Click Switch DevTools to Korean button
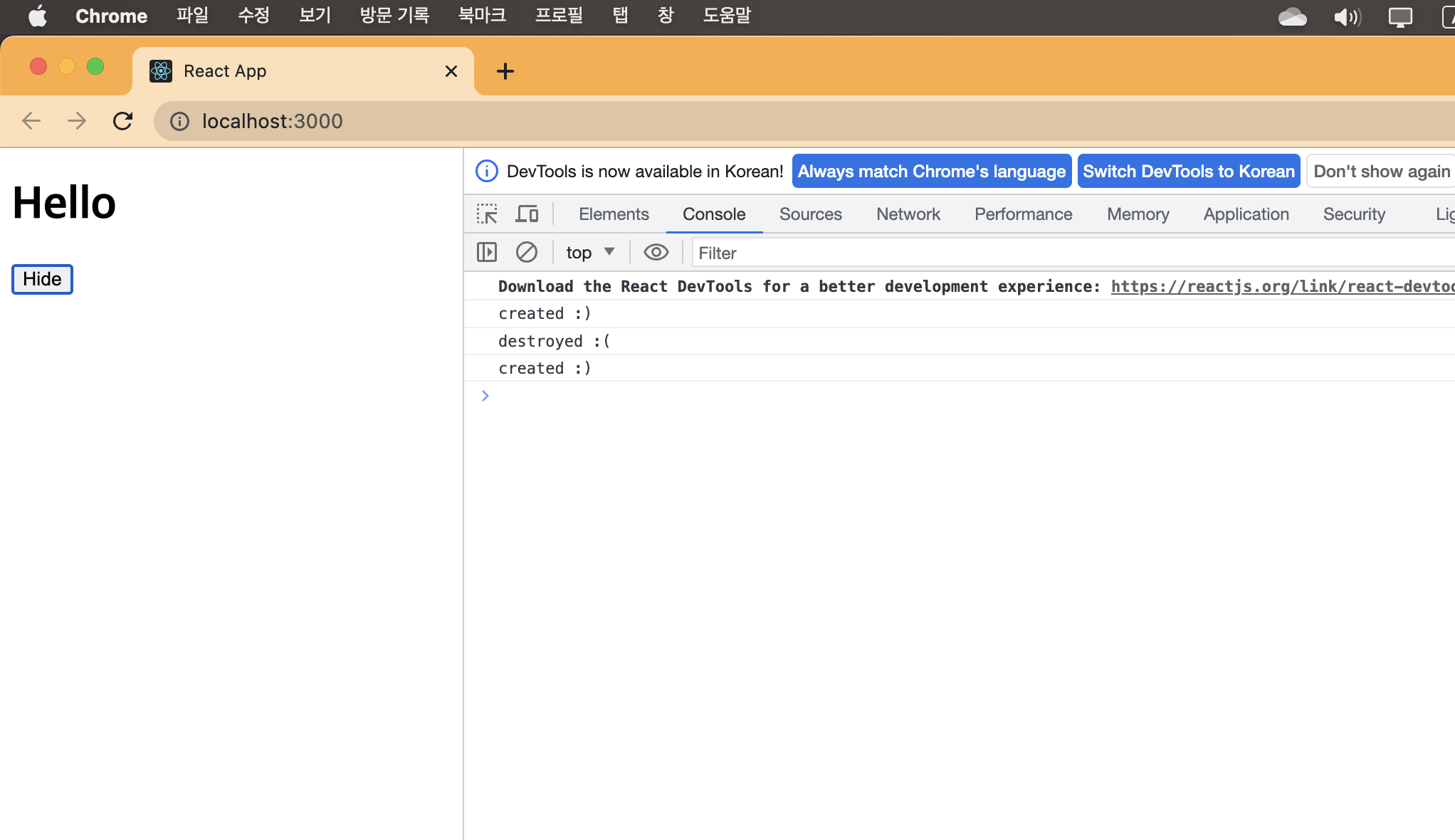The height and width of the screenshot is (840, 1455). coord(1188,172)
